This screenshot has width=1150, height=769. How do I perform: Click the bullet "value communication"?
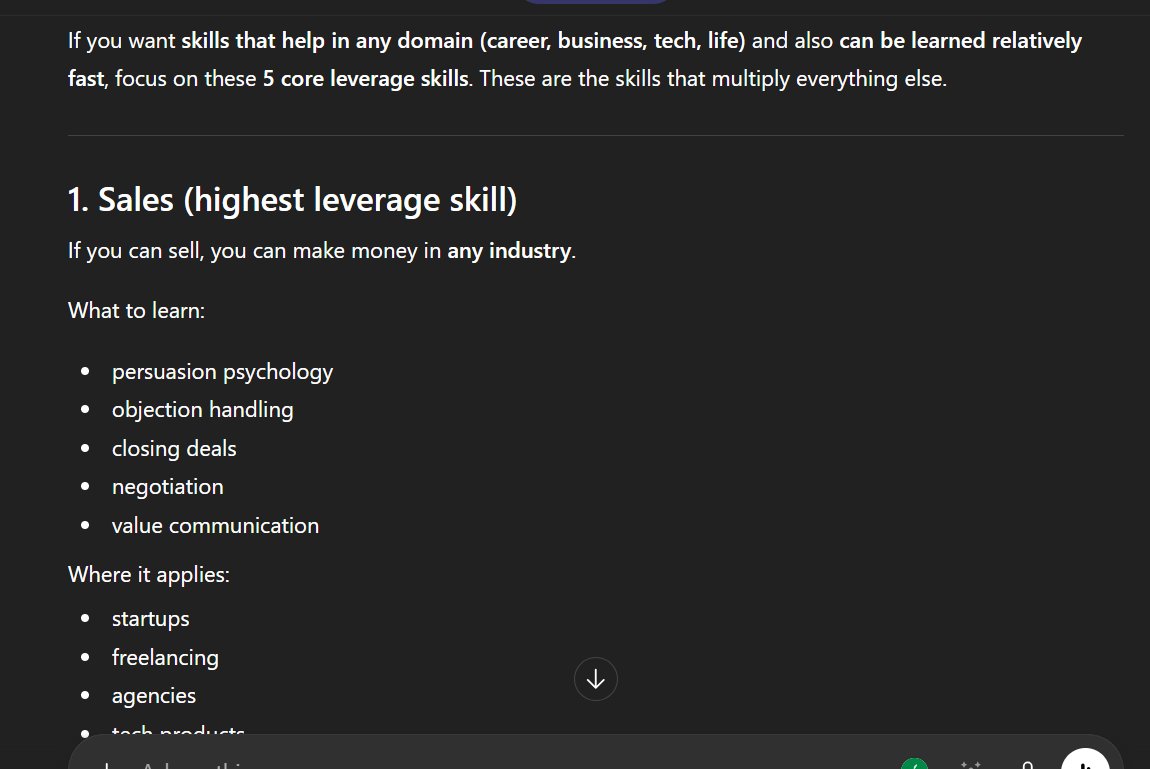215,526
